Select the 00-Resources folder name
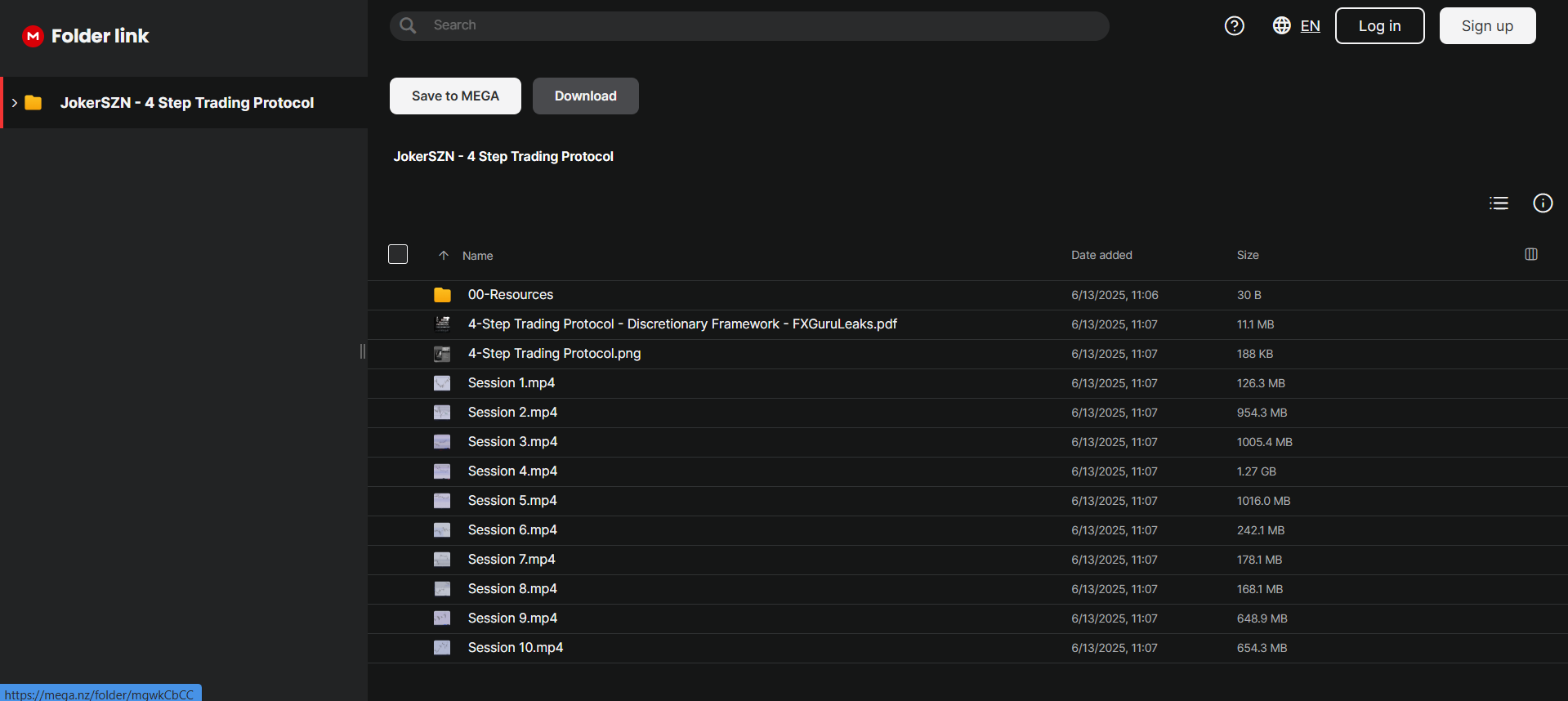The image size is (1568, 701). tap(511, 295)
